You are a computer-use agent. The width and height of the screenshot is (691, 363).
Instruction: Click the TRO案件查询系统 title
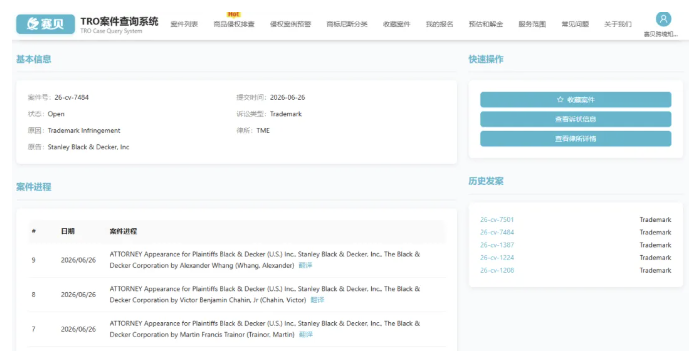coord(119,21)
